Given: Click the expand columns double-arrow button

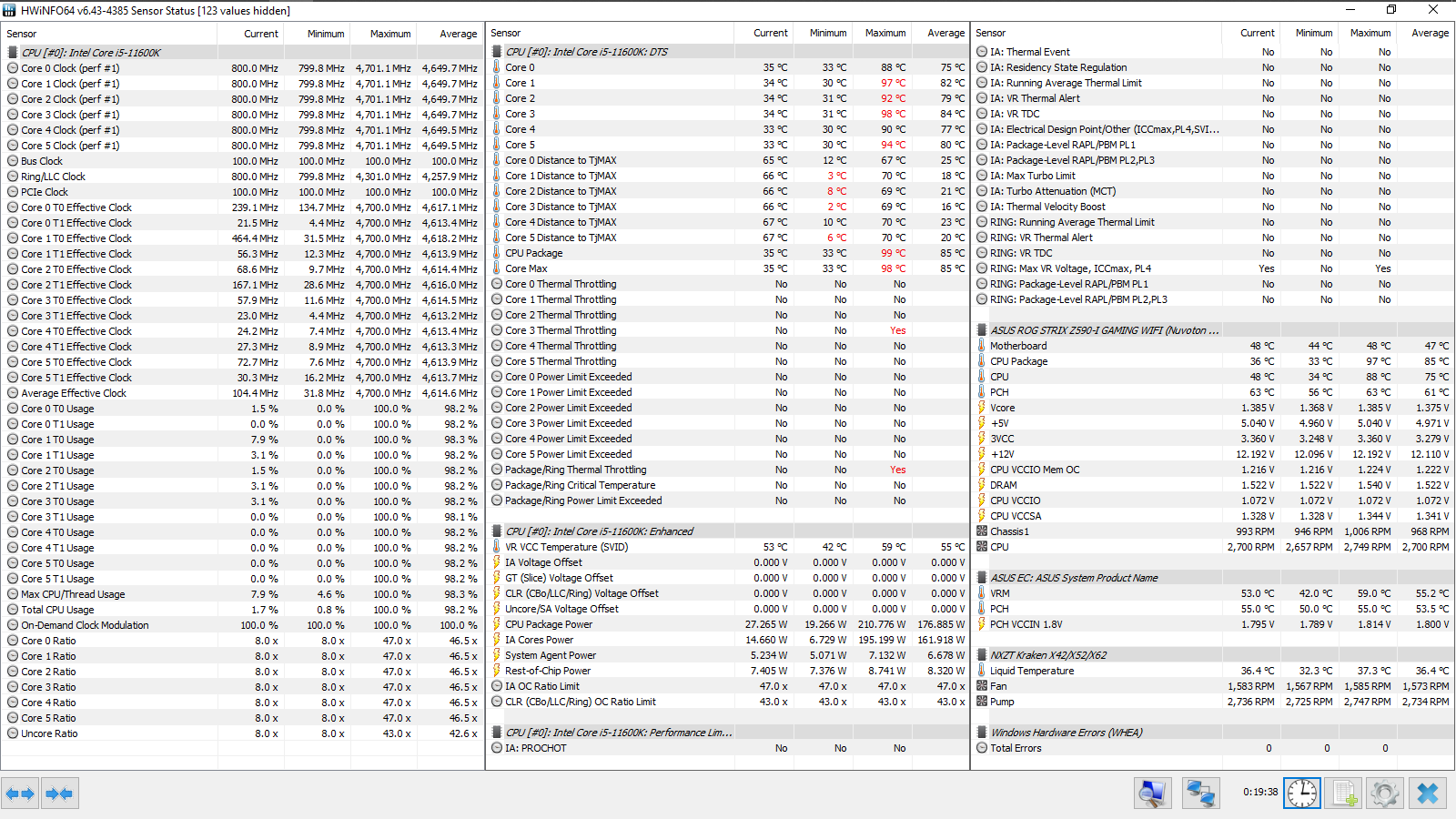Looking at the screenshot, I should coord(20,794).
